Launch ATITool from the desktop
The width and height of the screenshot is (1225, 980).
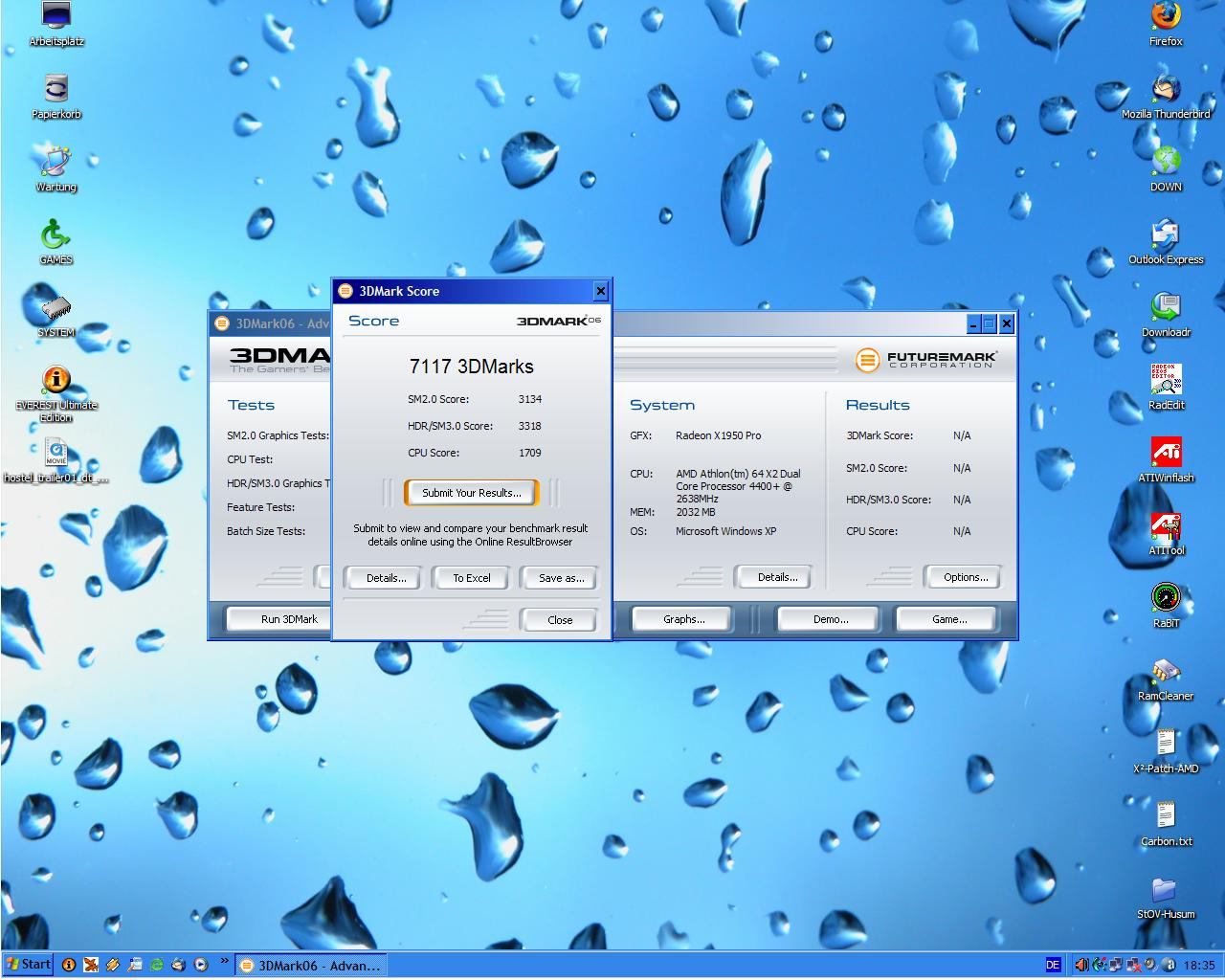(1166, 533)
